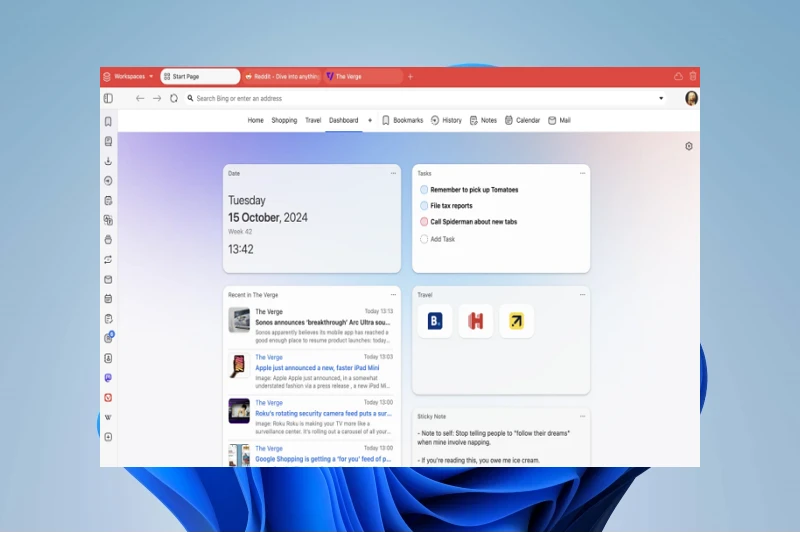Viewport: 800px width, 533px height.
Task: Open a new tab with the plus button
Action: click(x=410, y=77)
